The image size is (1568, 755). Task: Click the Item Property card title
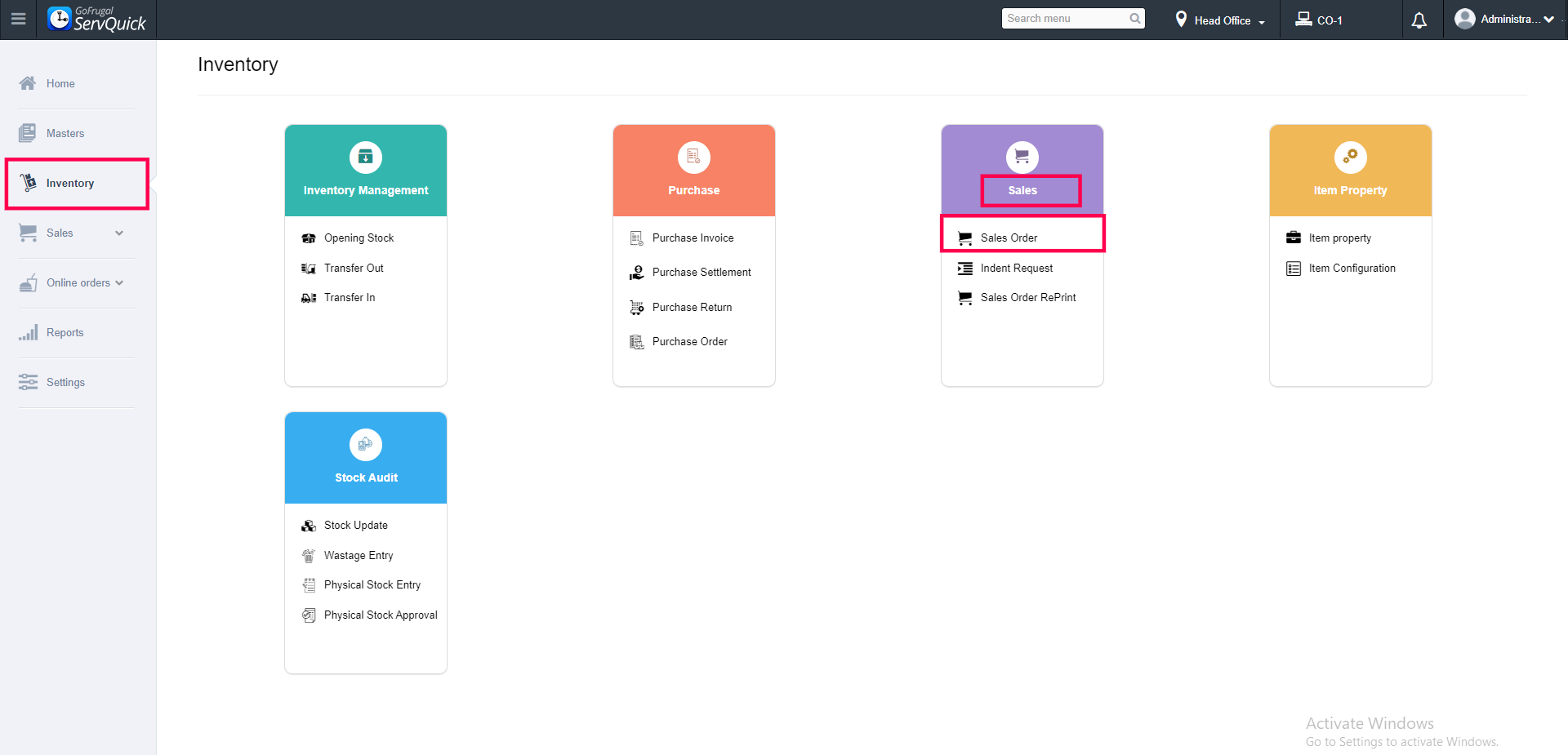pos(1351,190)
